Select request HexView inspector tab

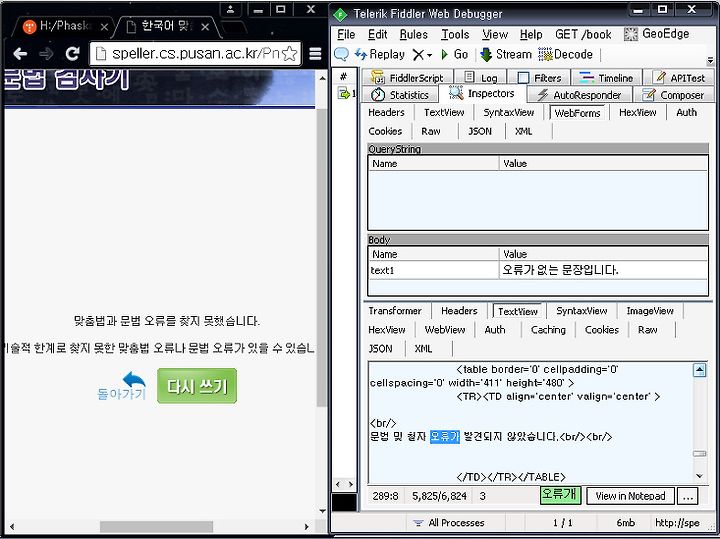[637, 112]
